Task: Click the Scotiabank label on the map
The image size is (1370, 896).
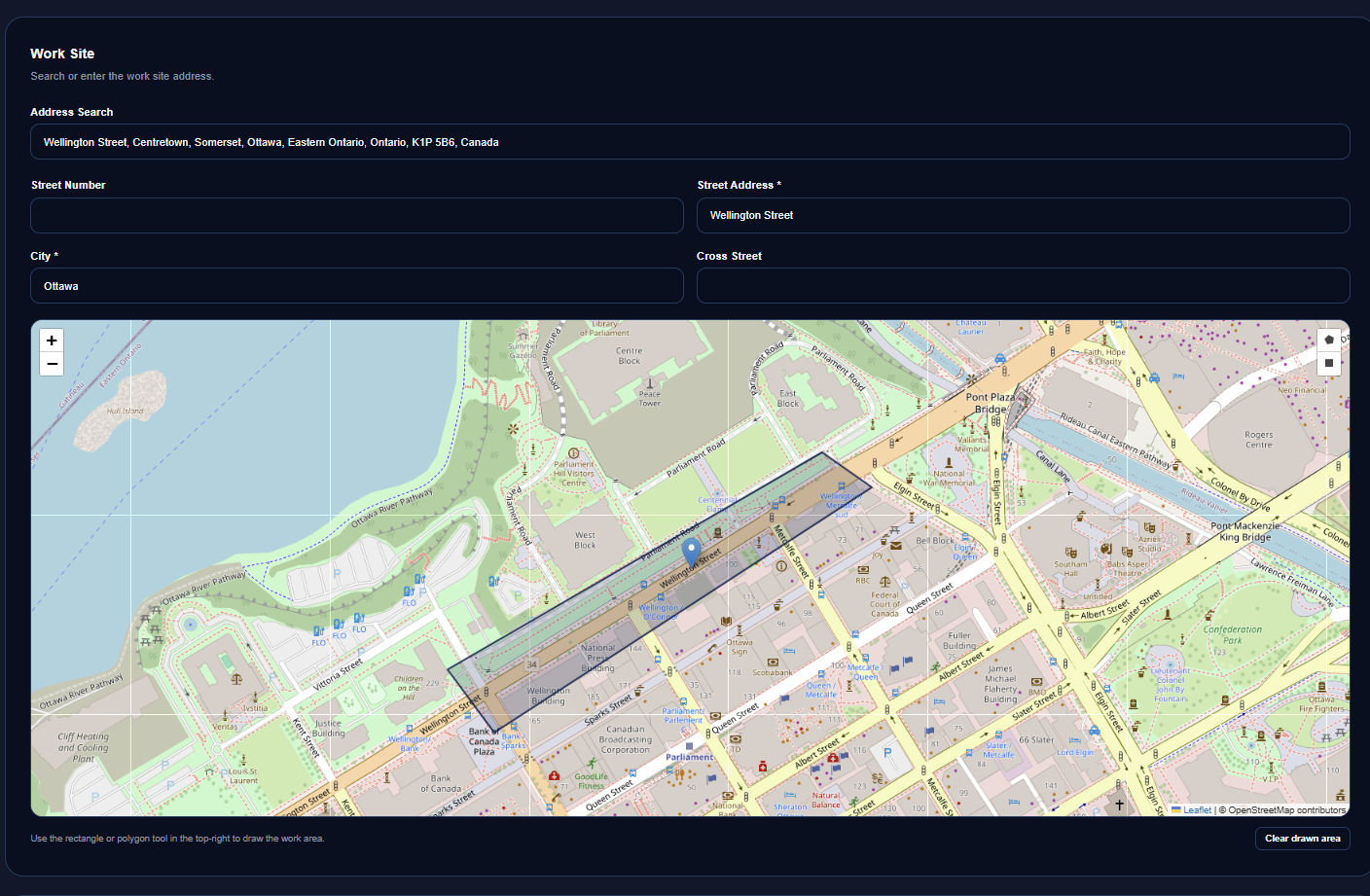Action: [x=773, y=672]
